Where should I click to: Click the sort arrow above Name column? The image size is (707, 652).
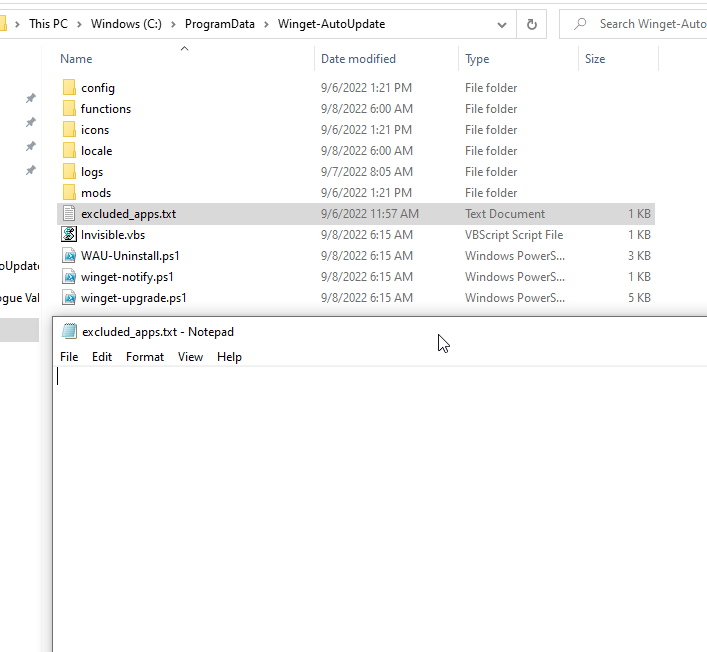184,48
